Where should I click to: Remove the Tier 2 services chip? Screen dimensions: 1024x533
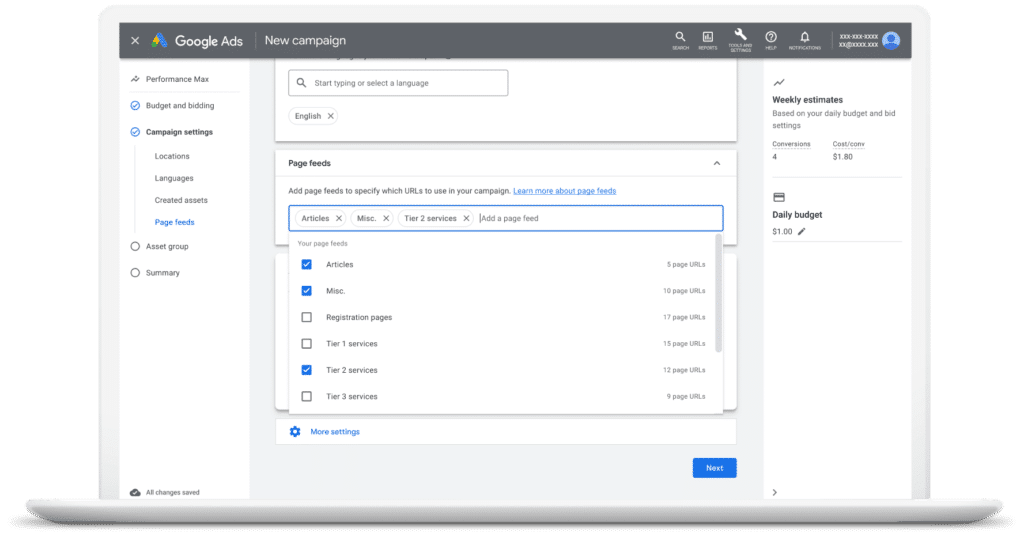point(466,218)
